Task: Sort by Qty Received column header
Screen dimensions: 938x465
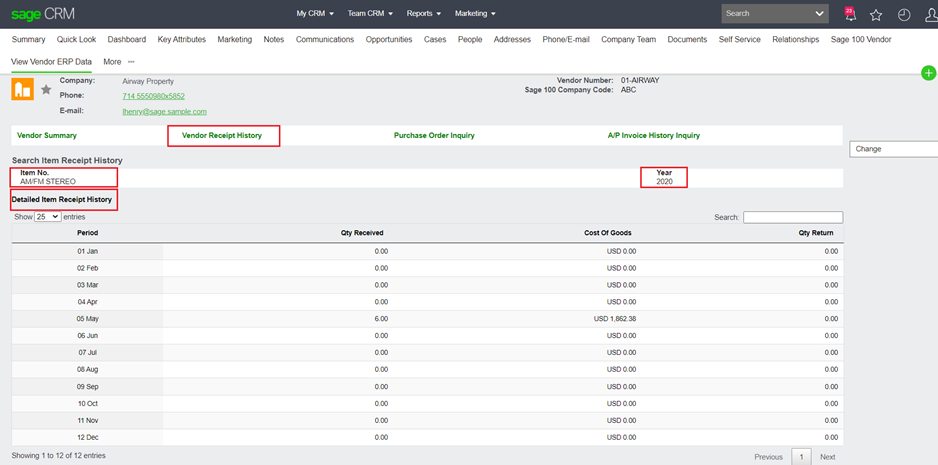Action: point(362,233)
